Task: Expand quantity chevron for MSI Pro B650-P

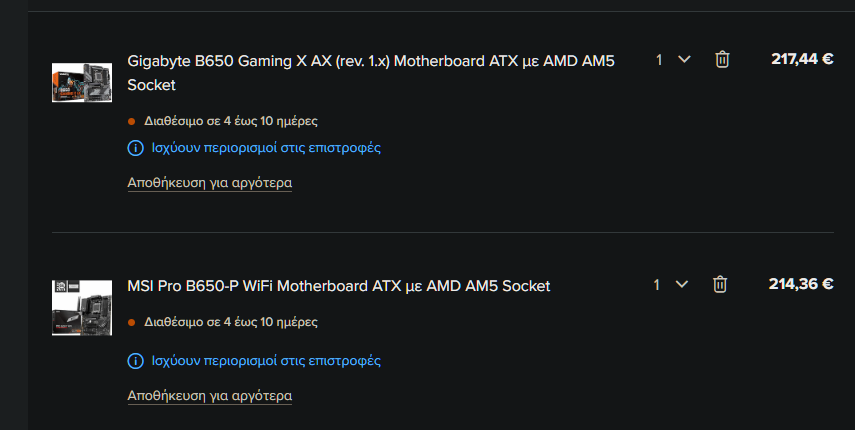Action: pyautogui.click(x=682, y=284)
